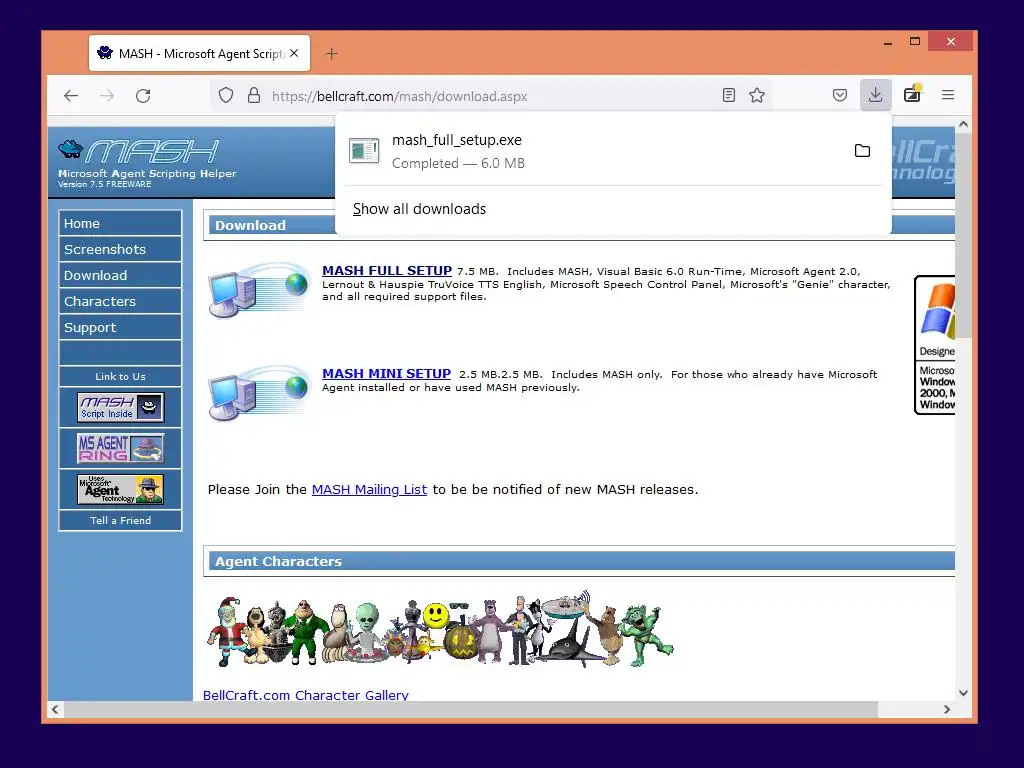
Task: Open tracking protection shield icon
Action: (x=225, y=96)
